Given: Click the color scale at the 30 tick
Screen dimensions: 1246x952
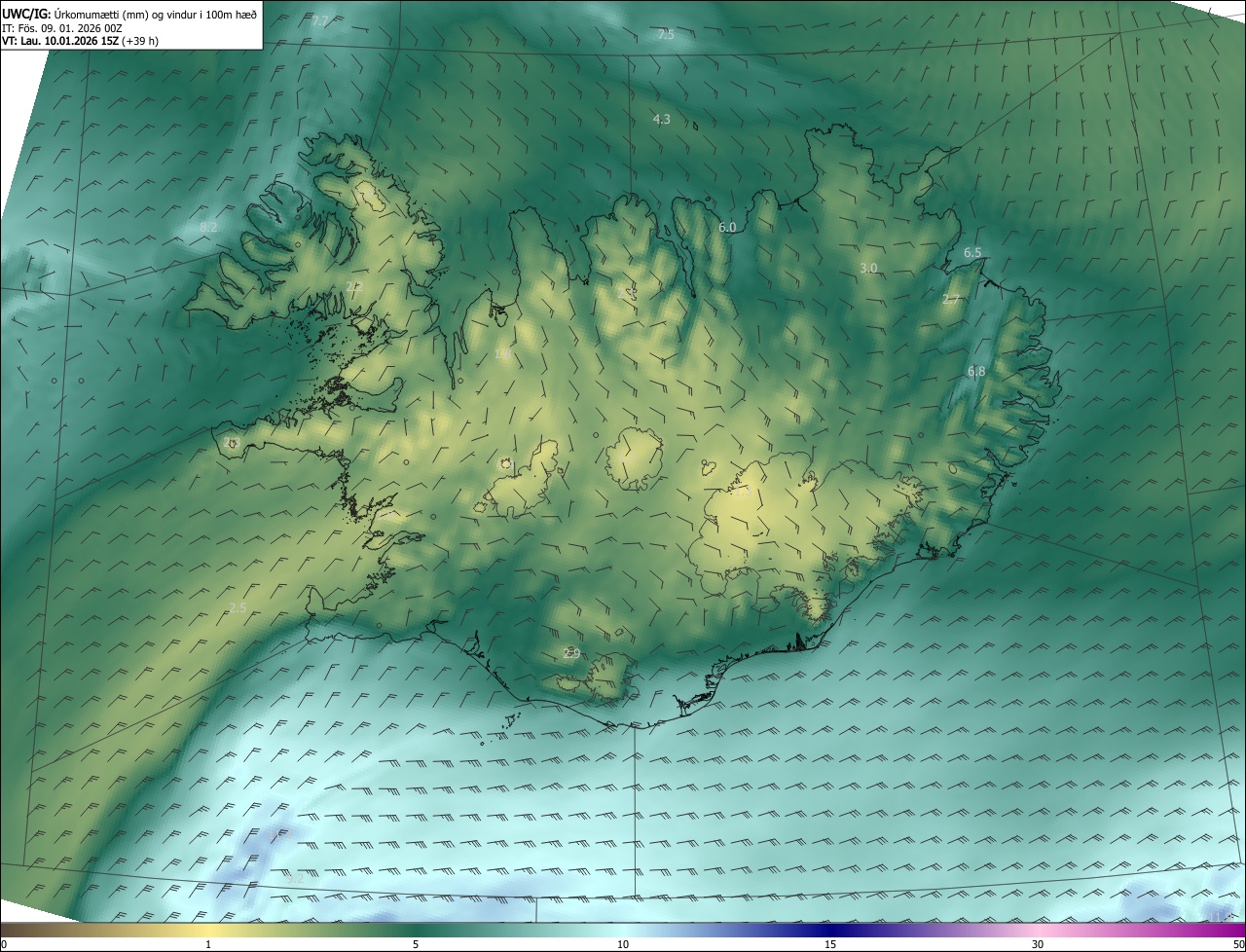Looking at the screenshot, I should (x=1038, y=932).
